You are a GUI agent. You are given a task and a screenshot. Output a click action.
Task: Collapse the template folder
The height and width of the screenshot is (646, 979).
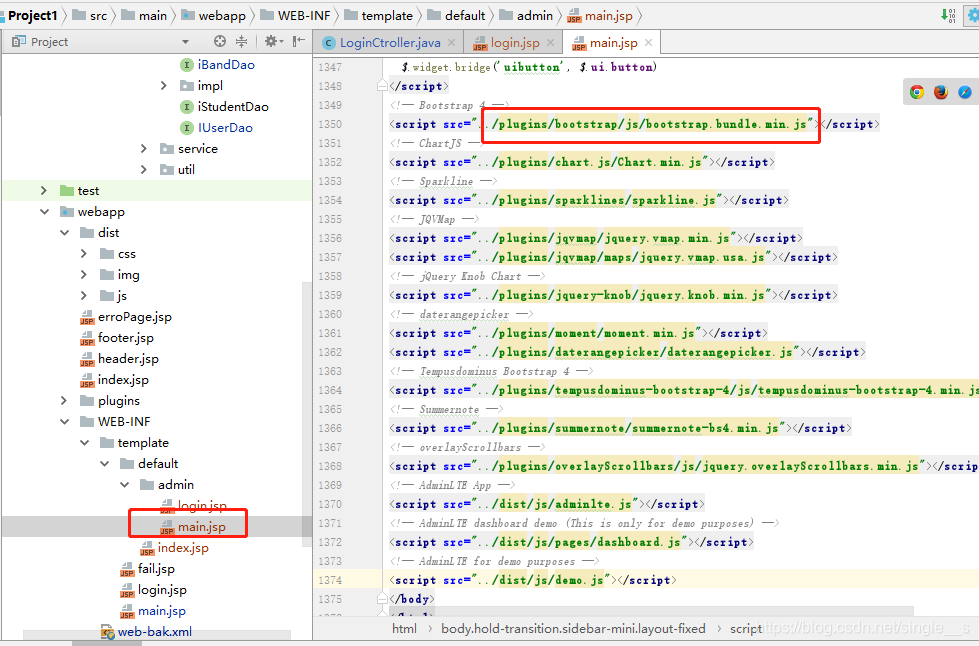(84, 443)
